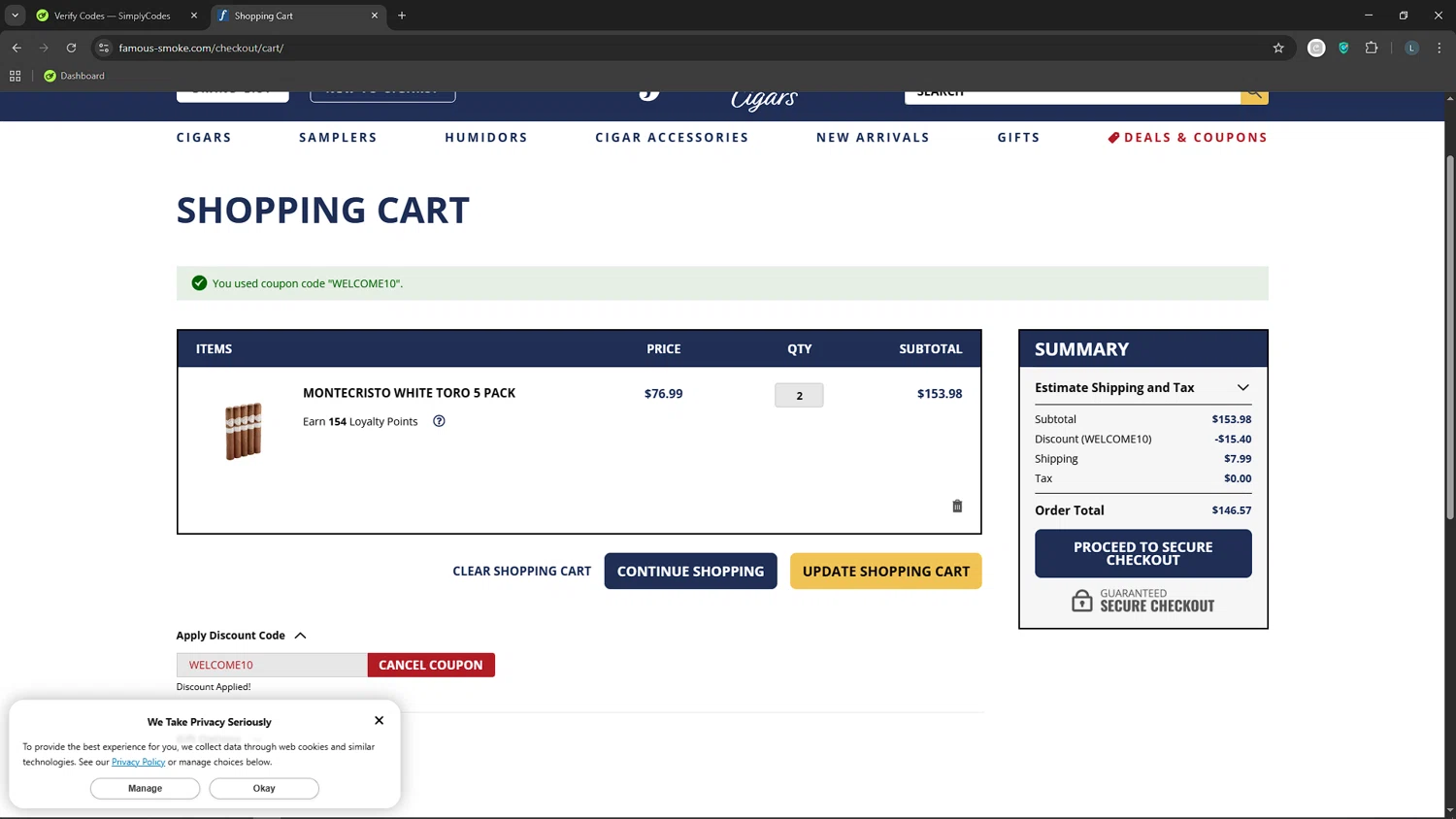
Task: Open the Samplers menu
Action: pyautogui.click(x=338, y=138)
